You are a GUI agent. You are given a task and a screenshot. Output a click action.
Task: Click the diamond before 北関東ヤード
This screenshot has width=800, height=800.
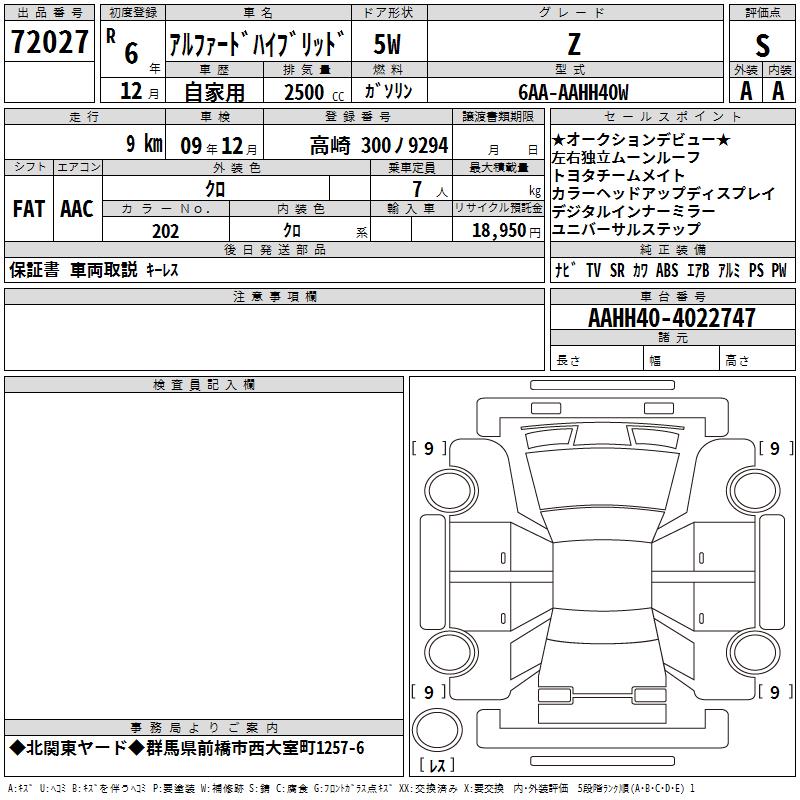pos(17,748)
